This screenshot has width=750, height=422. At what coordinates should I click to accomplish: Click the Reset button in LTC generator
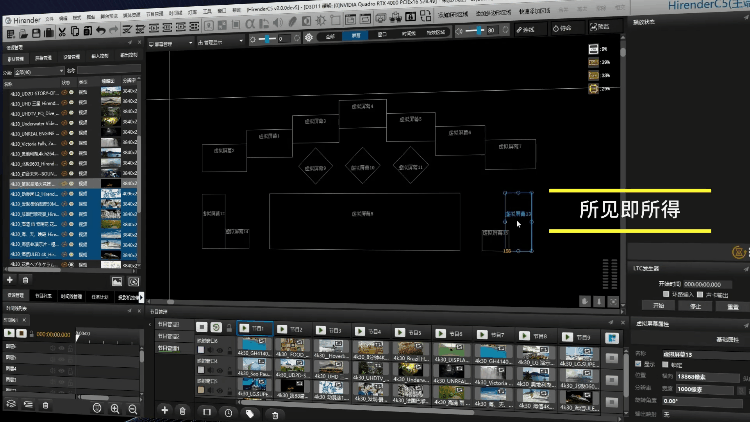pyautogui.click(x=733, y=307)
